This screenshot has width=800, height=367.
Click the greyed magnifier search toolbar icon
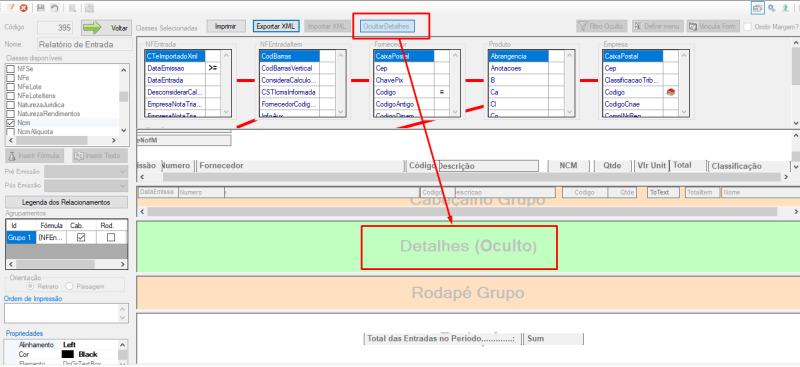72,8
